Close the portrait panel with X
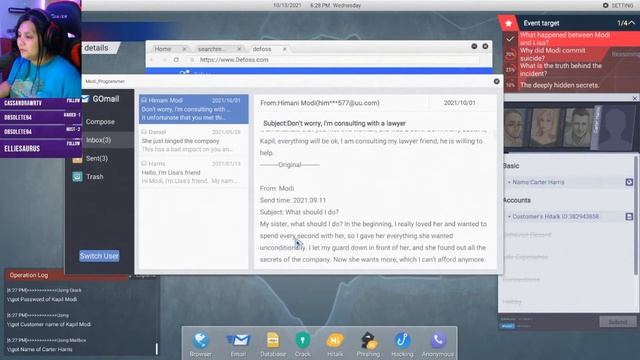Viewport: 640px width, 360px height. click(635, 98)
